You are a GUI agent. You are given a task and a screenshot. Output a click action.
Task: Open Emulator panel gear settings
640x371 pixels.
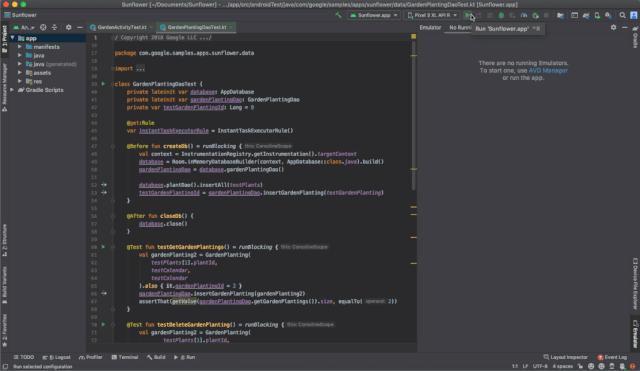pyautogui.click(x=613, y=27)
